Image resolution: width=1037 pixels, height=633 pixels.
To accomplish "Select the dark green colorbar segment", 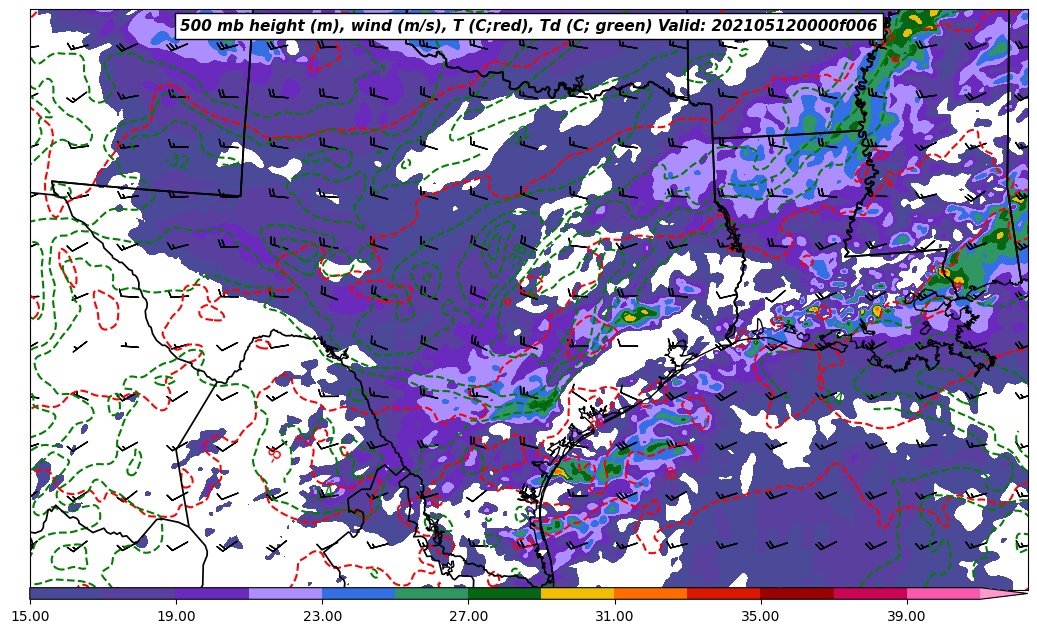I will 505,593.
